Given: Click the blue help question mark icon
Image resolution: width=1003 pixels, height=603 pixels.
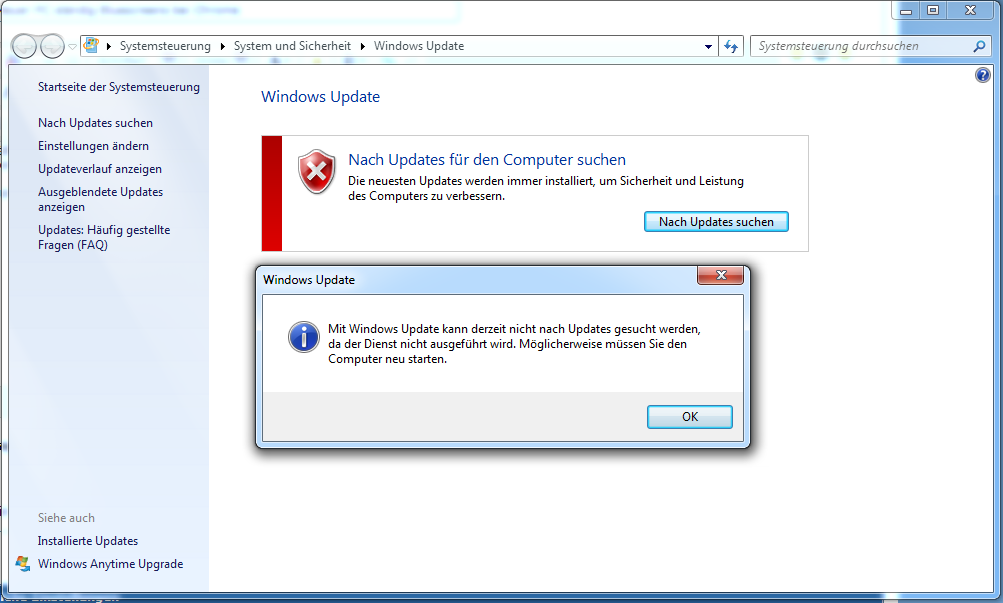Looking at the screenshot, I should tap(983, 75).
